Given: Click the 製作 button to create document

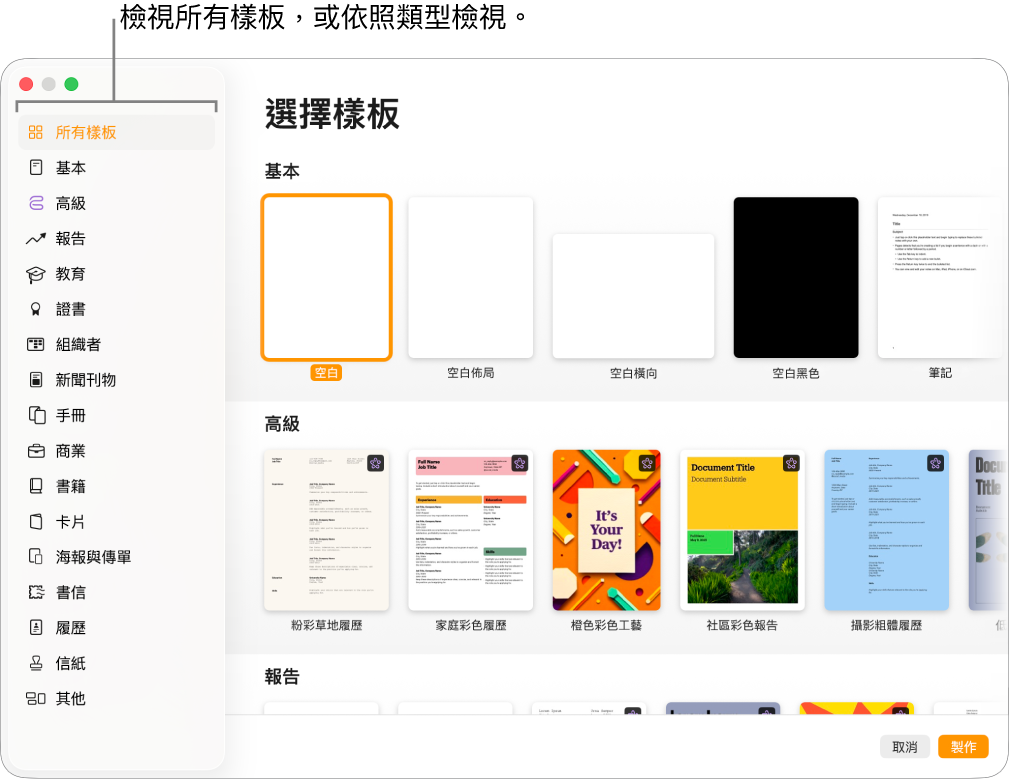Looking at the screenshot, I should pyautogui.click(x=965, y=745).
